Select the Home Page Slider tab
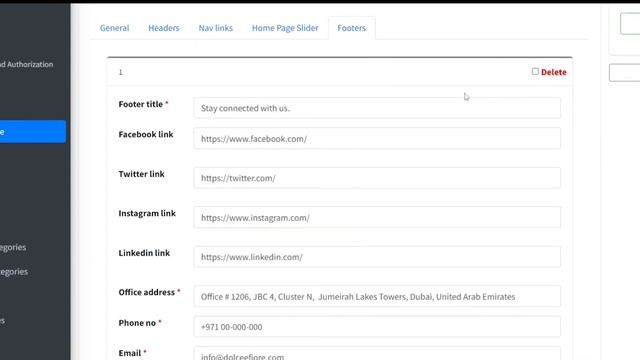The height and width of the screenshot is (360, 640). click(x=285, y=28)
